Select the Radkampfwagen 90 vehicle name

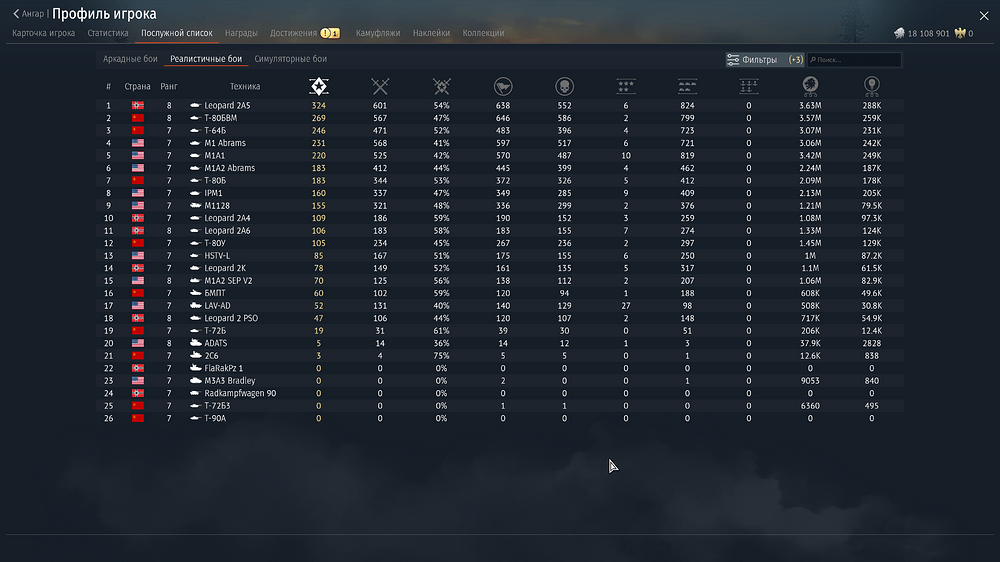pos(240,393)
